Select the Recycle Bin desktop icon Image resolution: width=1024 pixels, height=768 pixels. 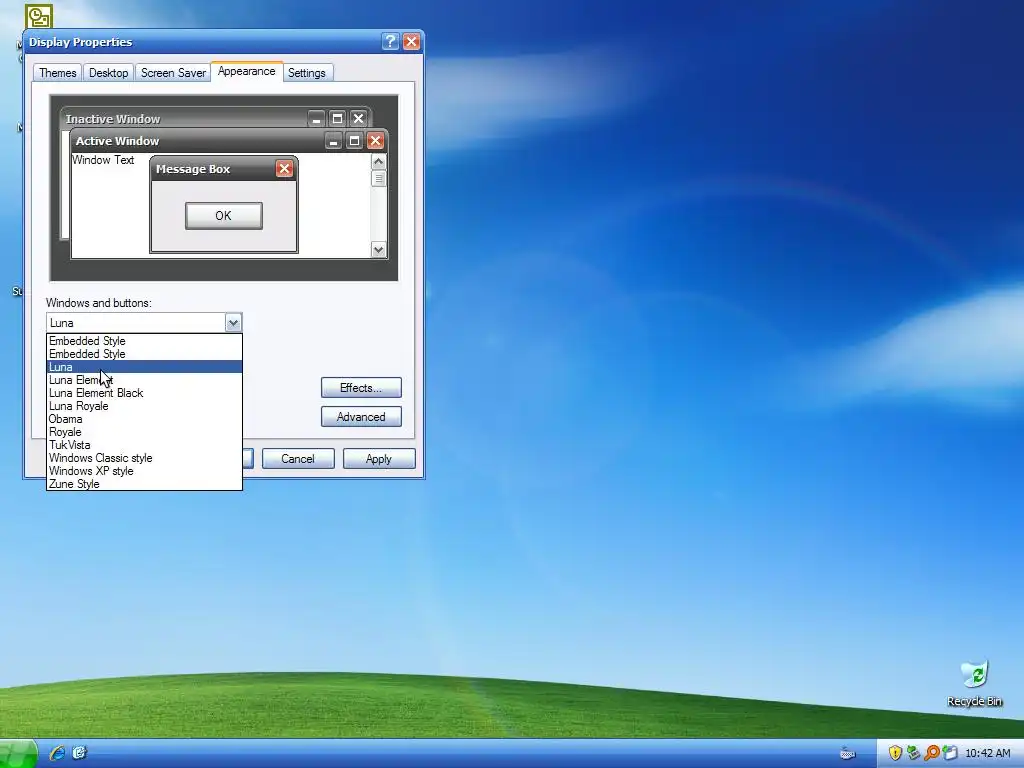coord(974,684)
